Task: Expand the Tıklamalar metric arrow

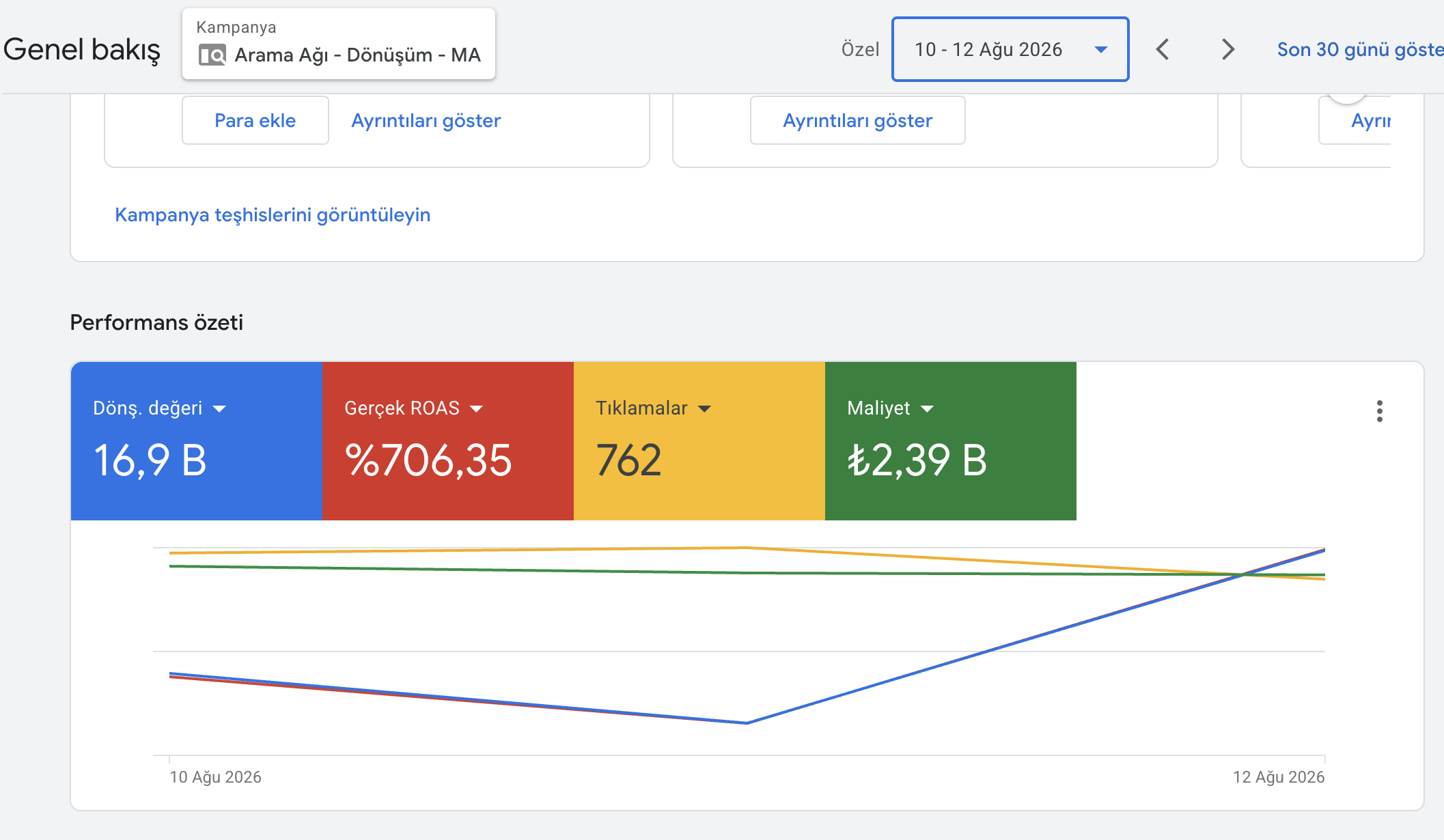Action: (x=704, y=409)
